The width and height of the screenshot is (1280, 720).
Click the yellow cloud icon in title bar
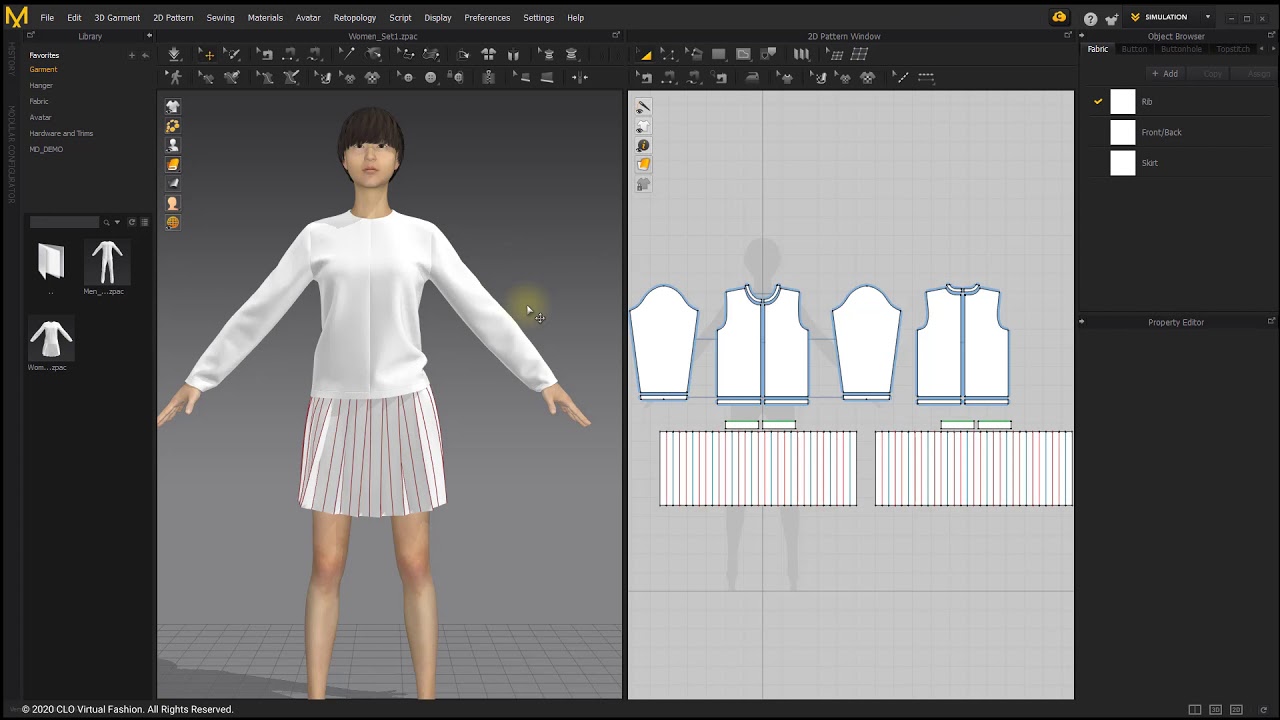click(x=1059, y=17)
